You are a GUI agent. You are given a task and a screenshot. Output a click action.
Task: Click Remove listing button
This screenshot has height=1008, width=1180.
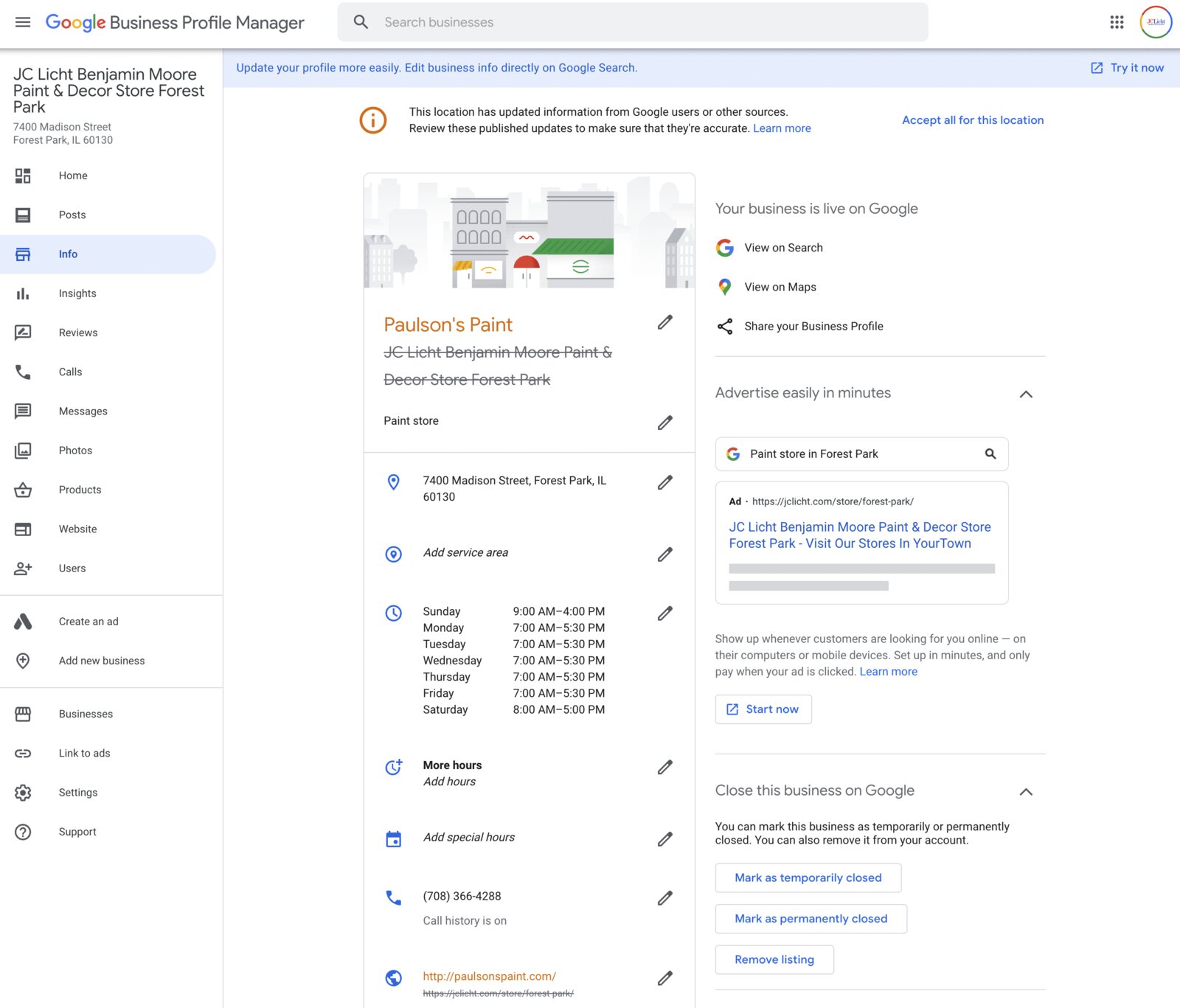(x=774, y=959)
